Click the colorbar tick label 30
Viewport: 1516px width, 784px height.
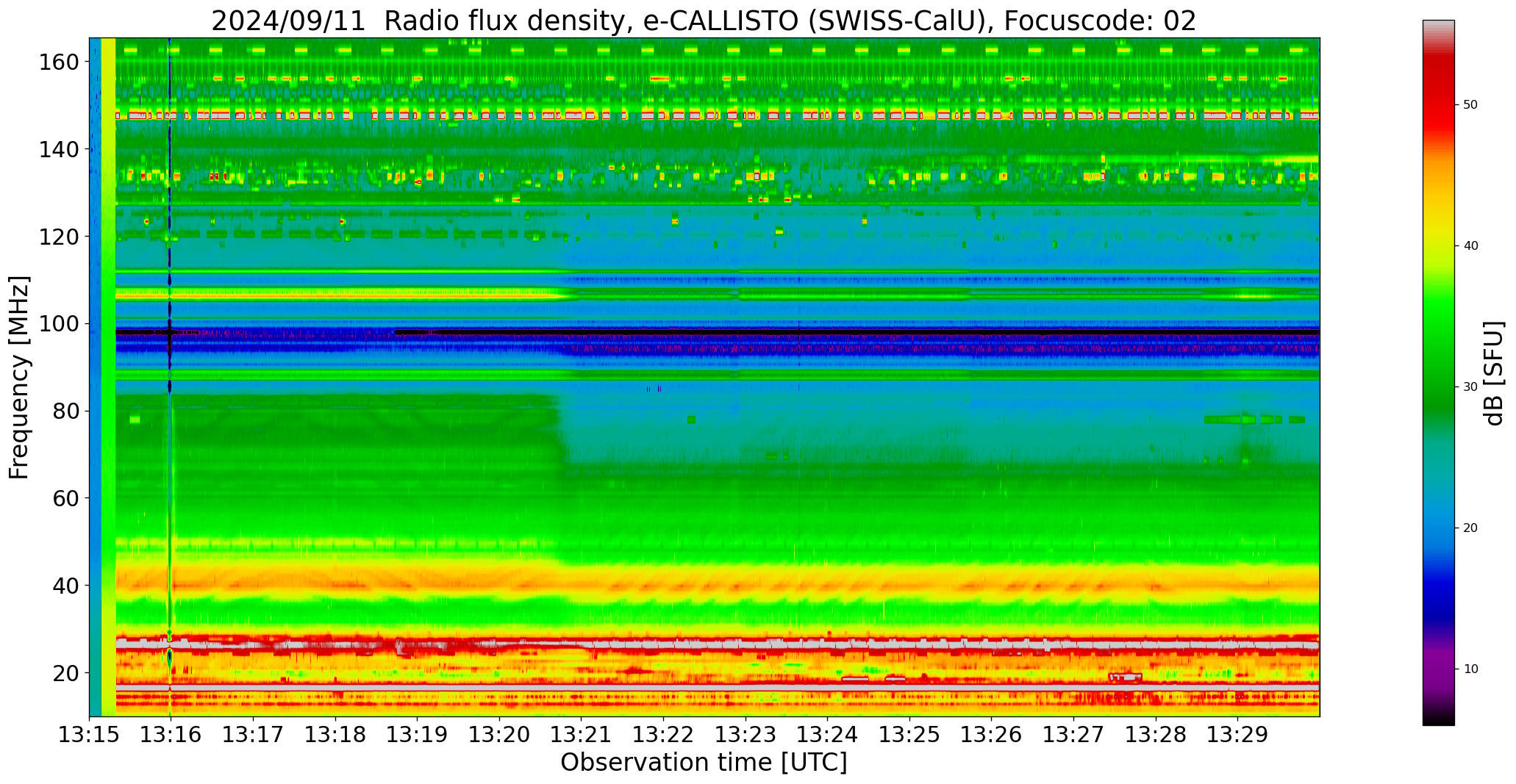pos(1470,387)
